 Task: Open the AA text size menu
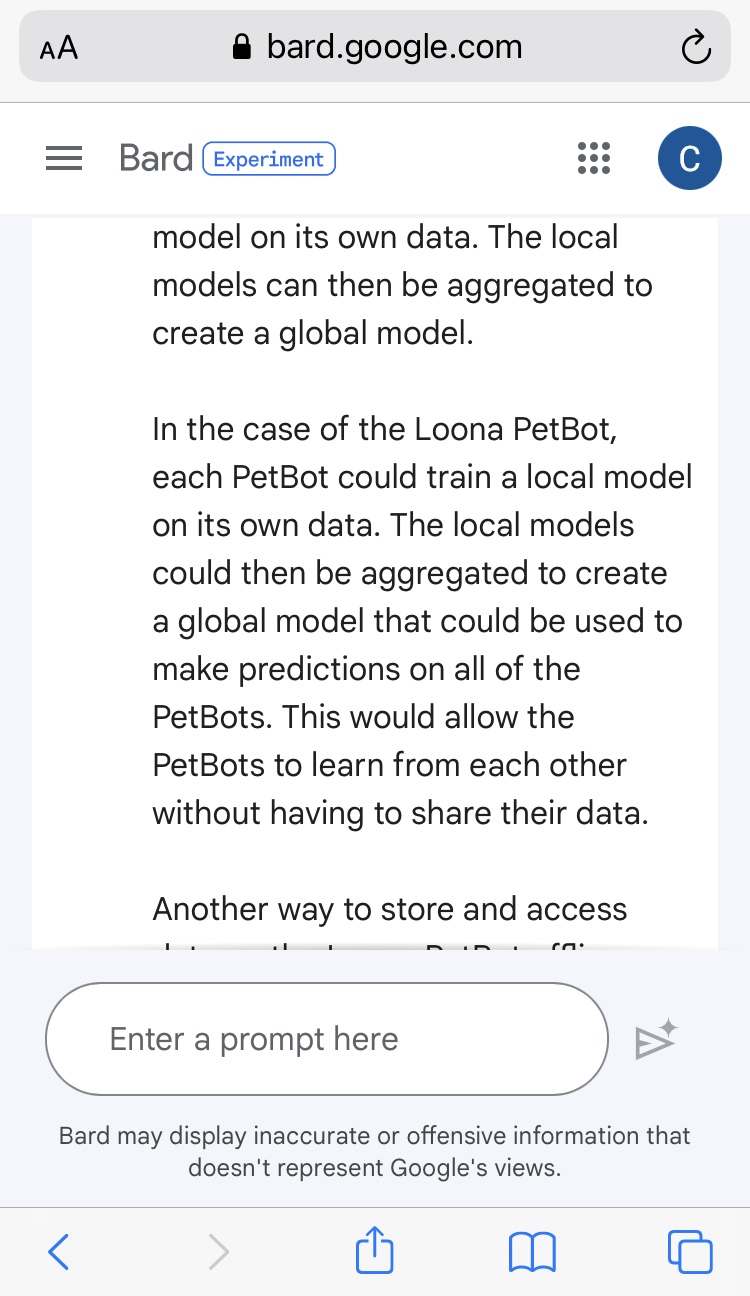tap(59, 48)
